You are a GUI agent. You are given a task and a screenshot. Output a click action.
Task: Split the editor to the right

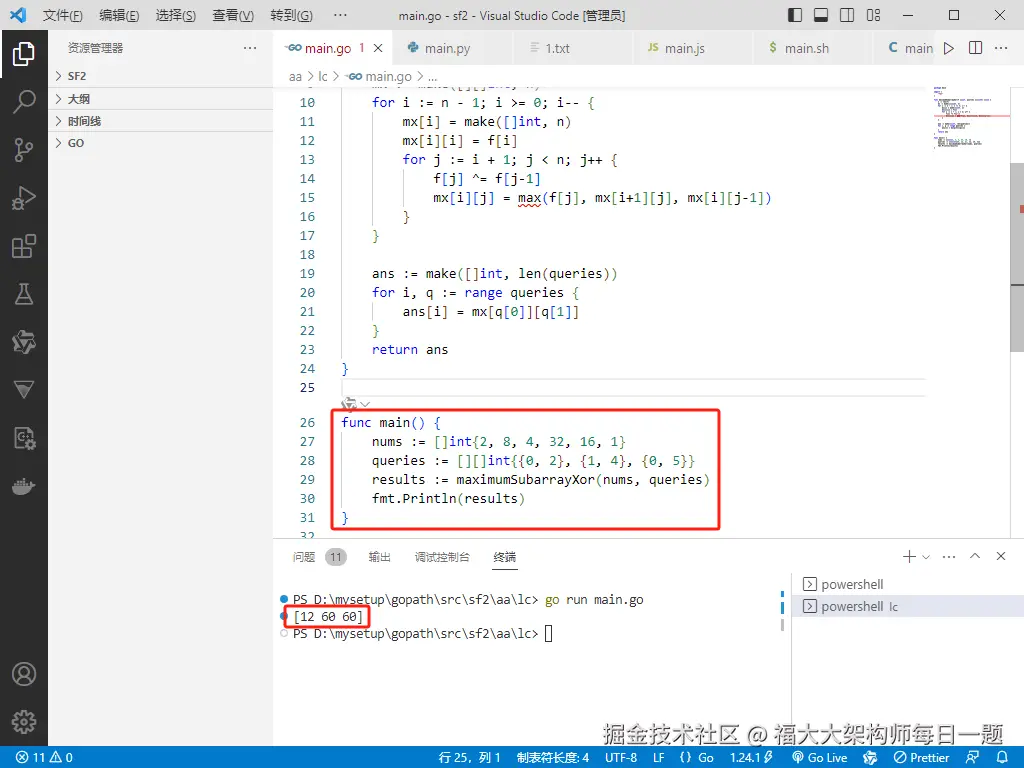point(975,48)
